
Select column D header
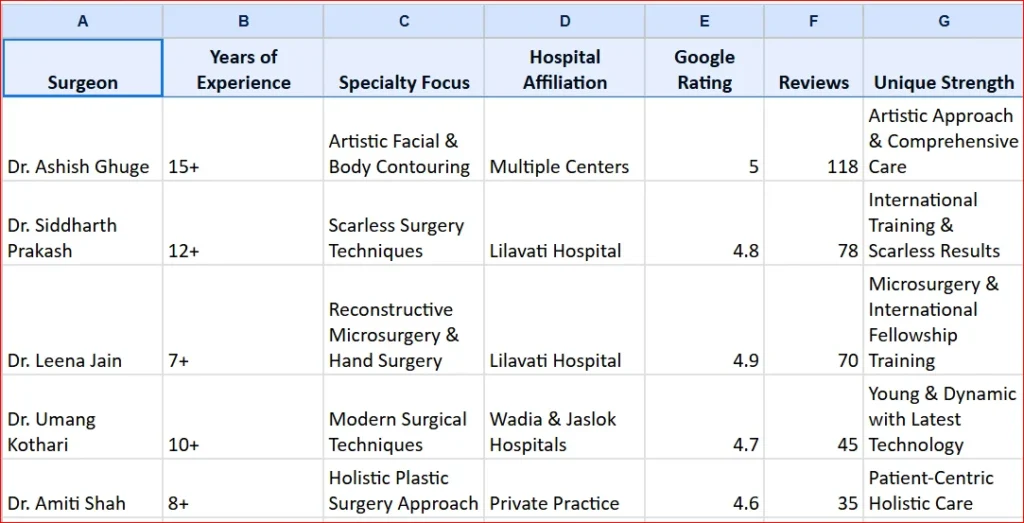(565, 21)
